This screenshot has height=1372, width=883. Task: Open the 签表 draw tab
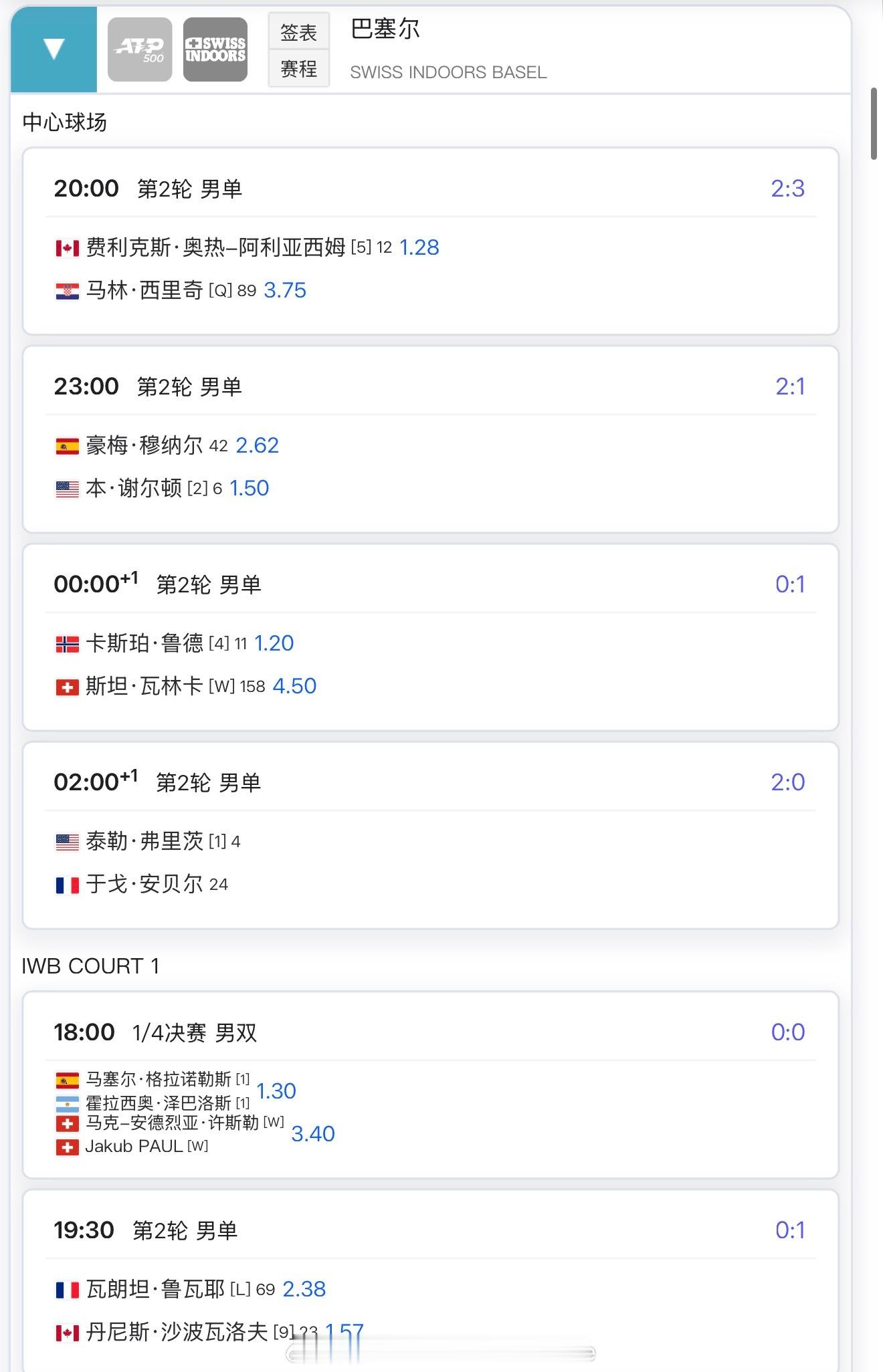click(x=299, y=31)
